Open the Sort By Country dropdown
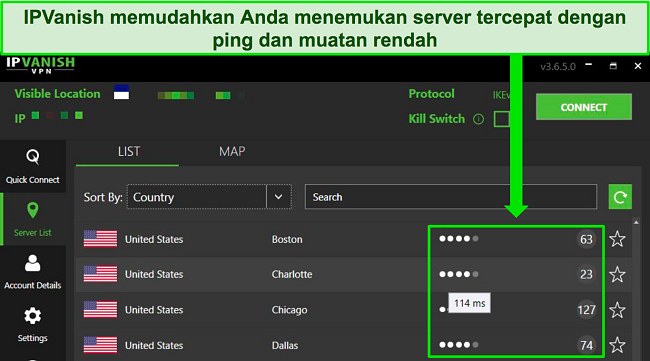The image size is (650, 361). (209, 197)
